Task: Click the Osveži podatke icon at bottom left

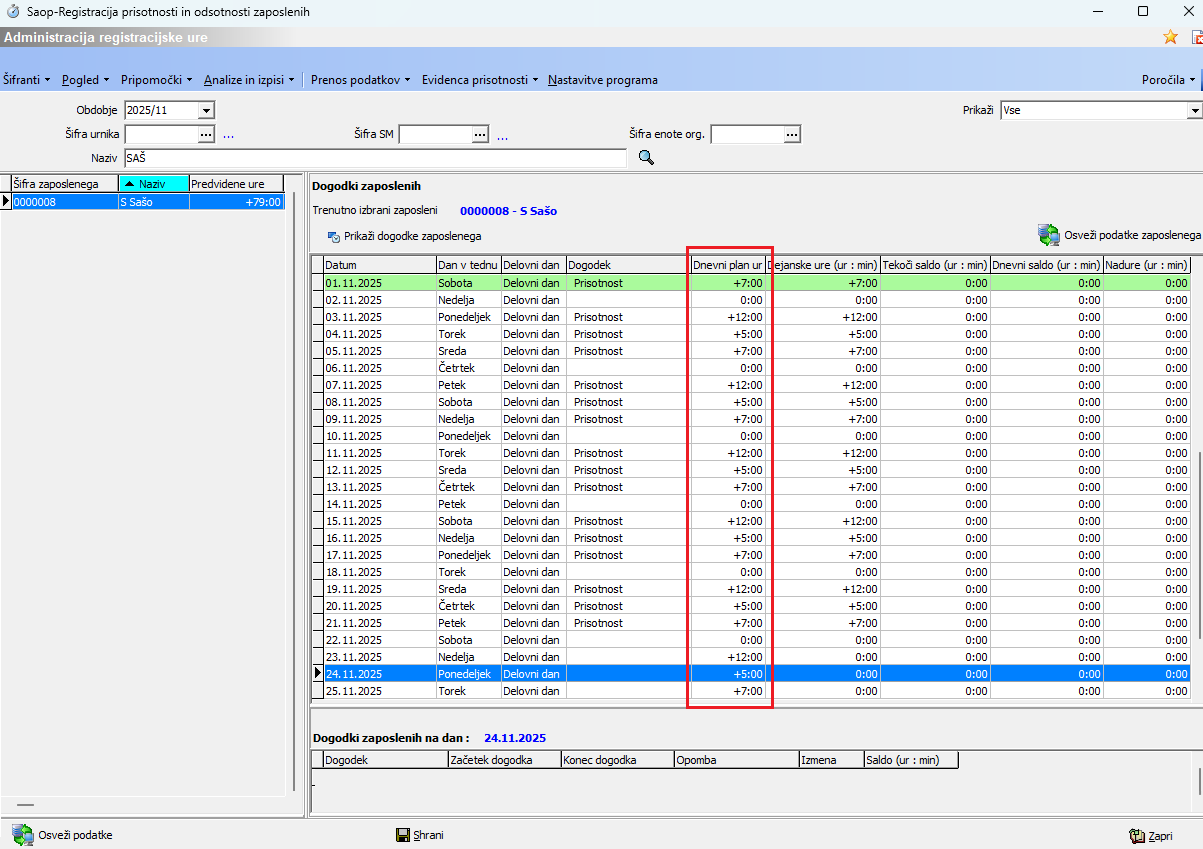Action: [x=22, y=835]
